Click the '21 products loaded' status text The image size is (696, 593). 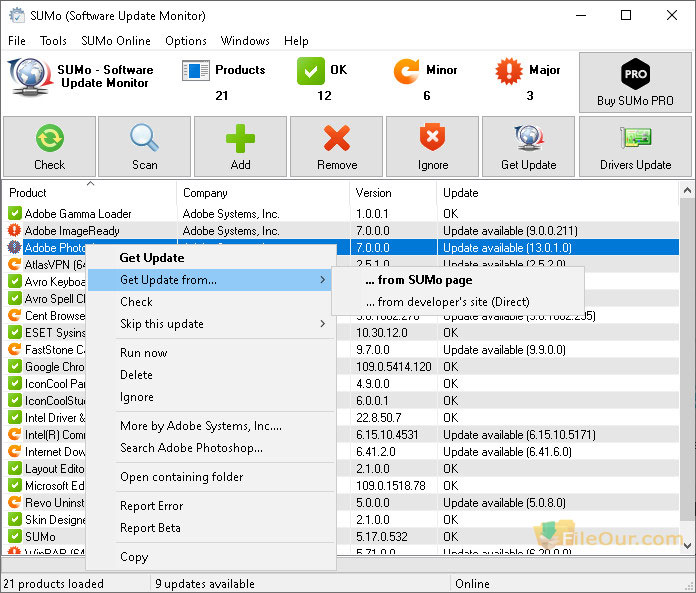click(x=53, y=584)
